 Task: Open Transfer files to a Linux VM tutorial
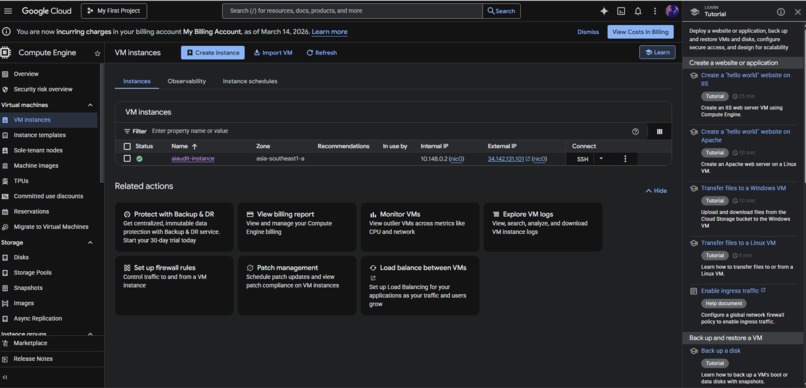coord(738,243)
